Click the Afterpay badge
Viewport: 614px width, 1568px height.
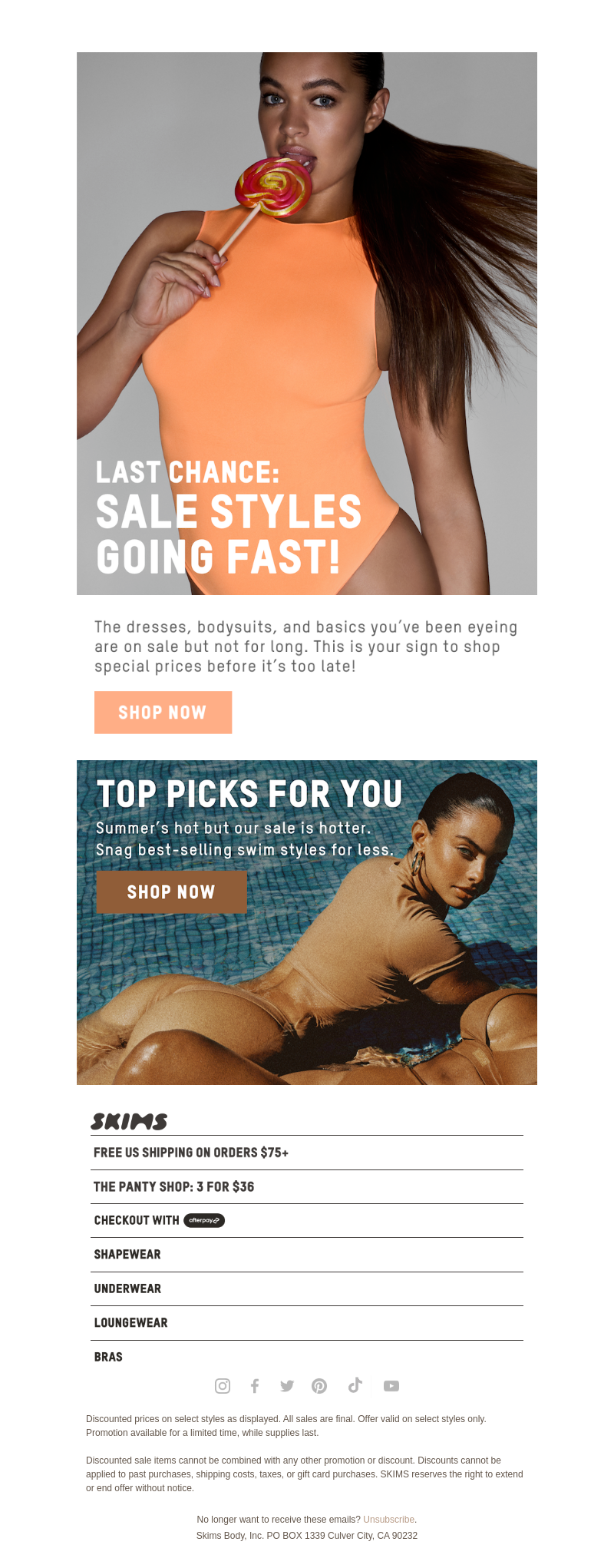point(204,1220)
